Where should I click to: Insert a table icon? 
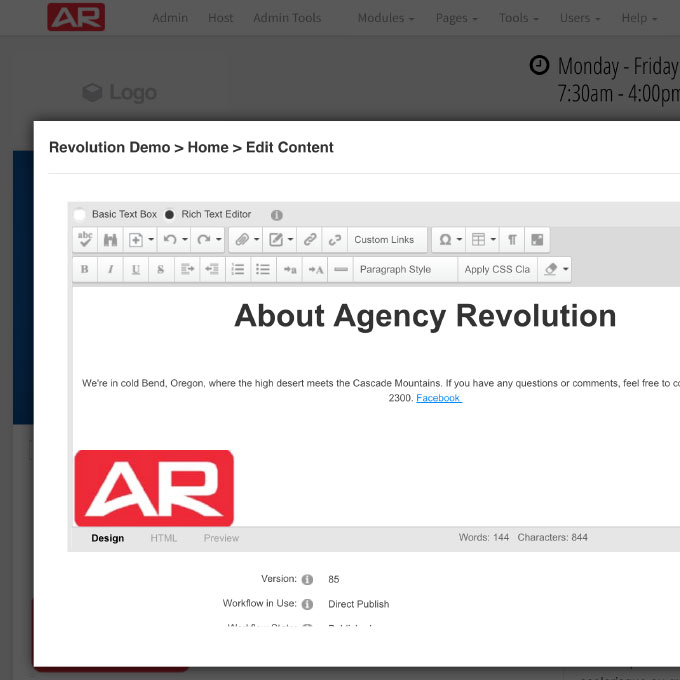[x=478, y=239]
